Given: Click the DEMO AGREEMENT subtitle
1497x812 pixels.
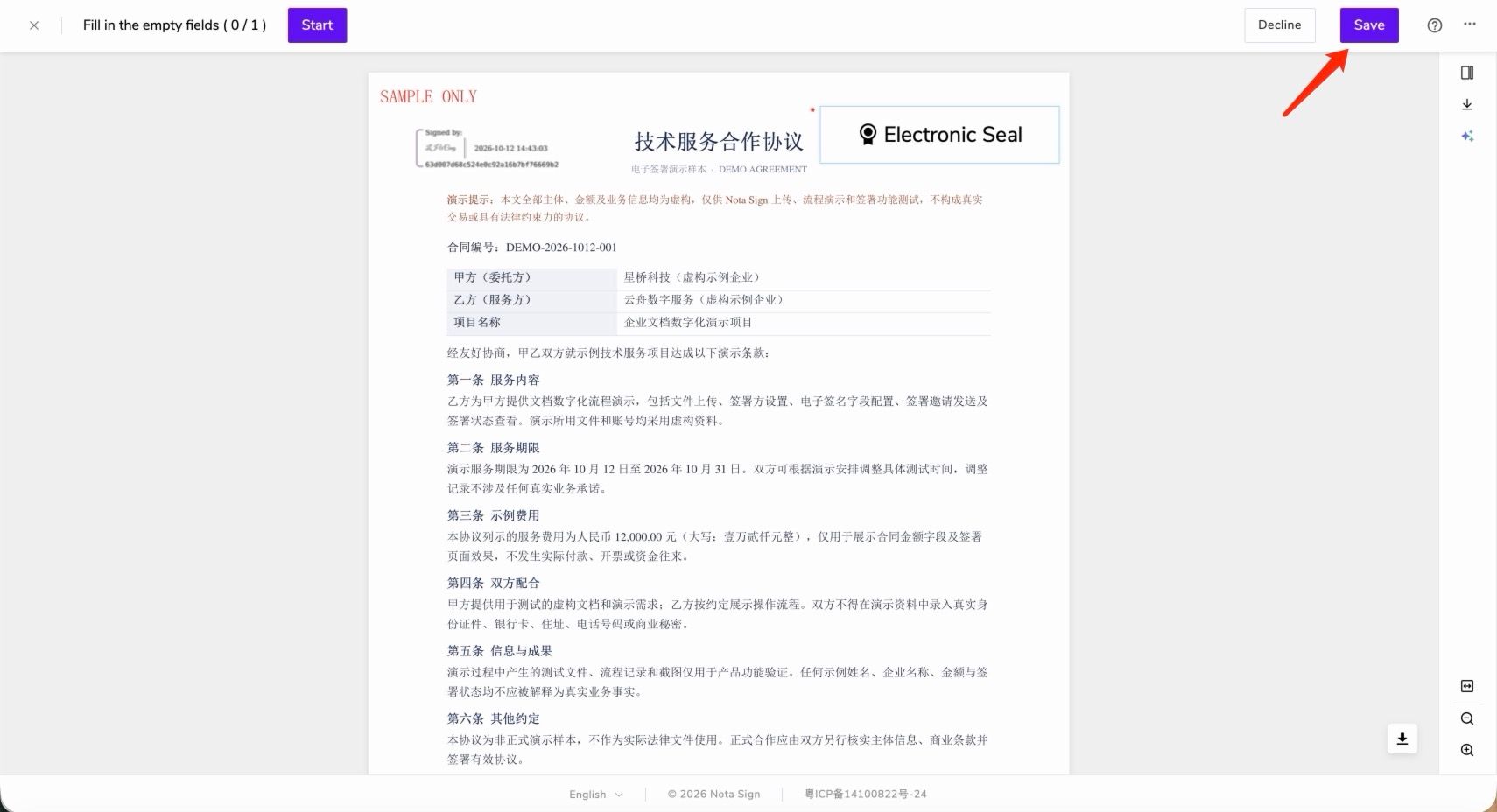Looking at the screenshot, I should (763, 169).
